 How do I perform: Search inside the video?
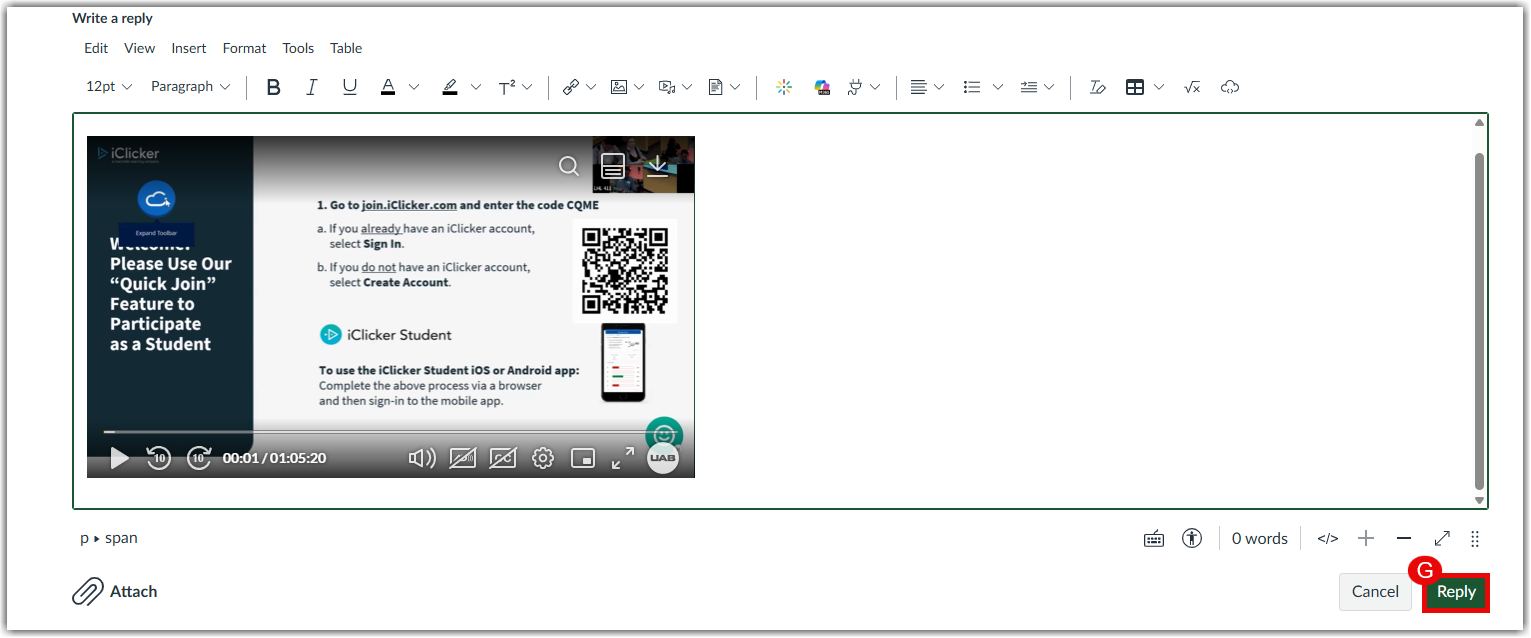coord(569,167)
